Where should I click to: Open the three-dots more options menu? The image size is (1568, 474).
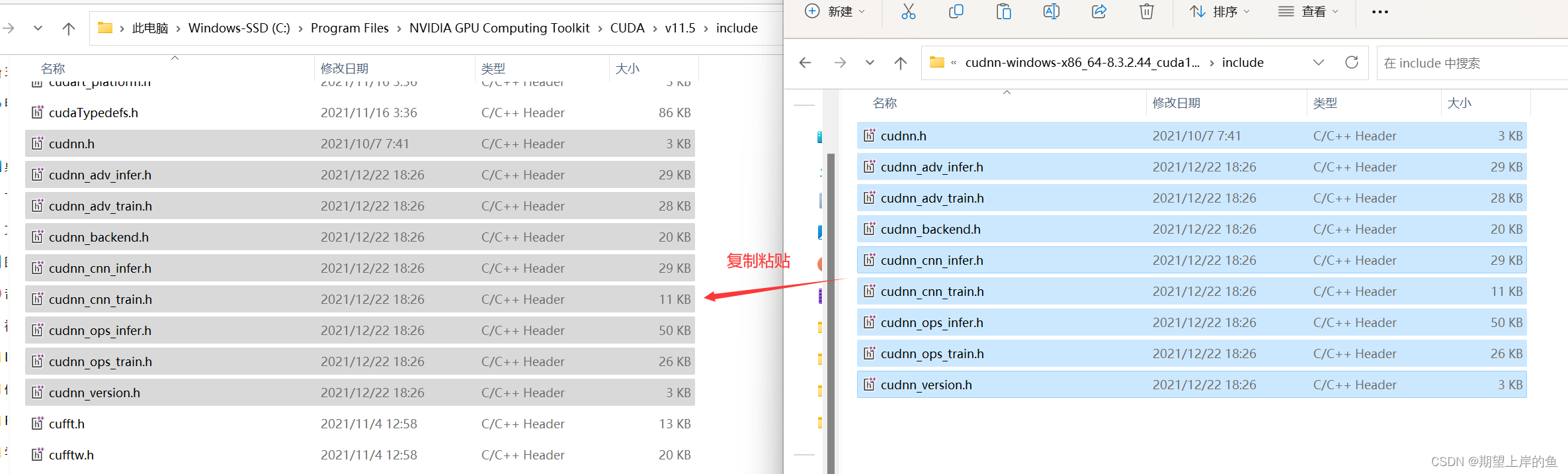[1380, 12]
